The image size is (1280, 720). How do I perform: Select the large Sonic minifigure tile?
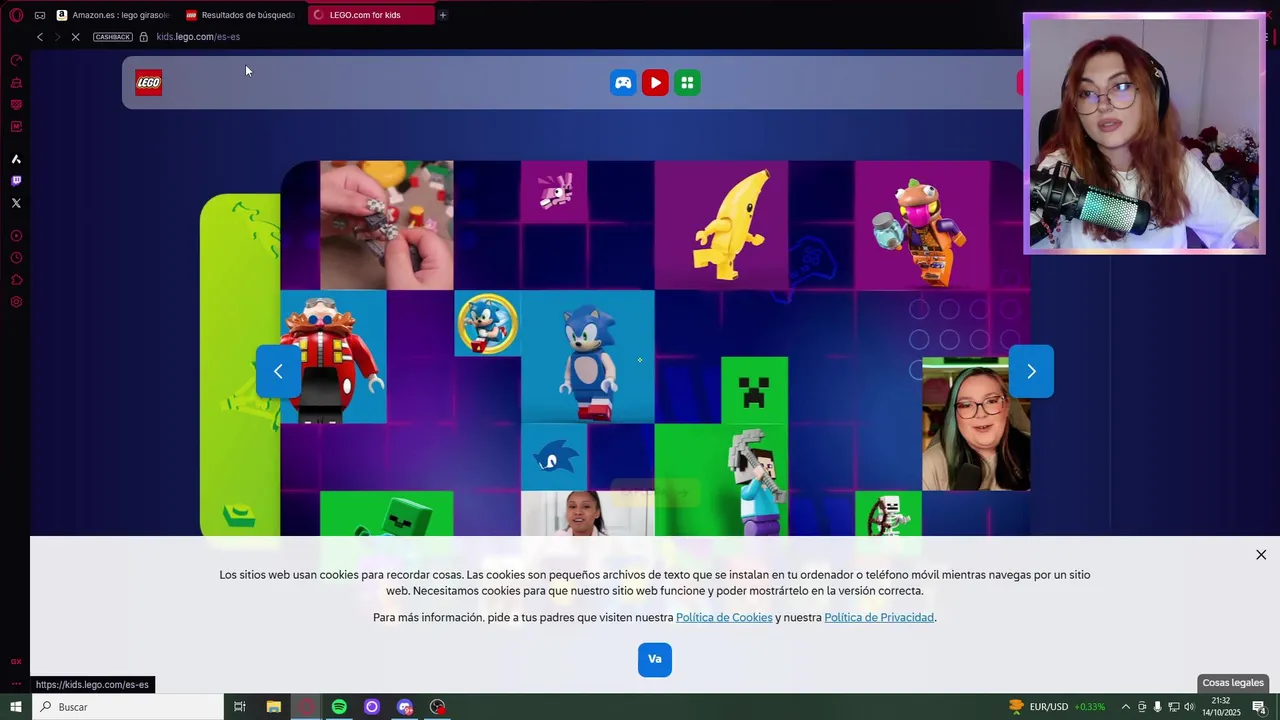588,357
